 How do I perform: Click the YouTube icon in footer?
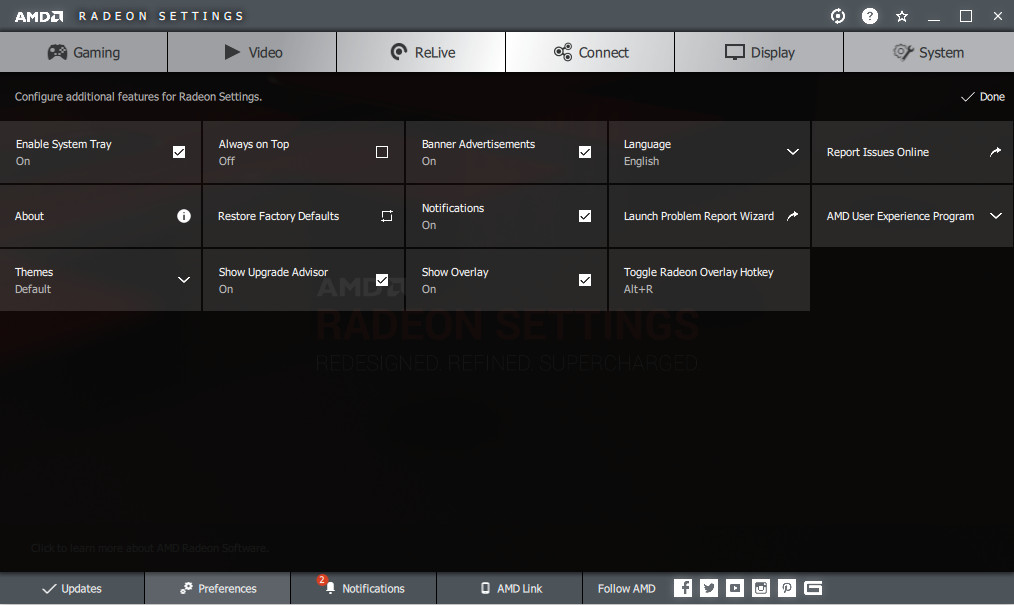tap(735, 588)
